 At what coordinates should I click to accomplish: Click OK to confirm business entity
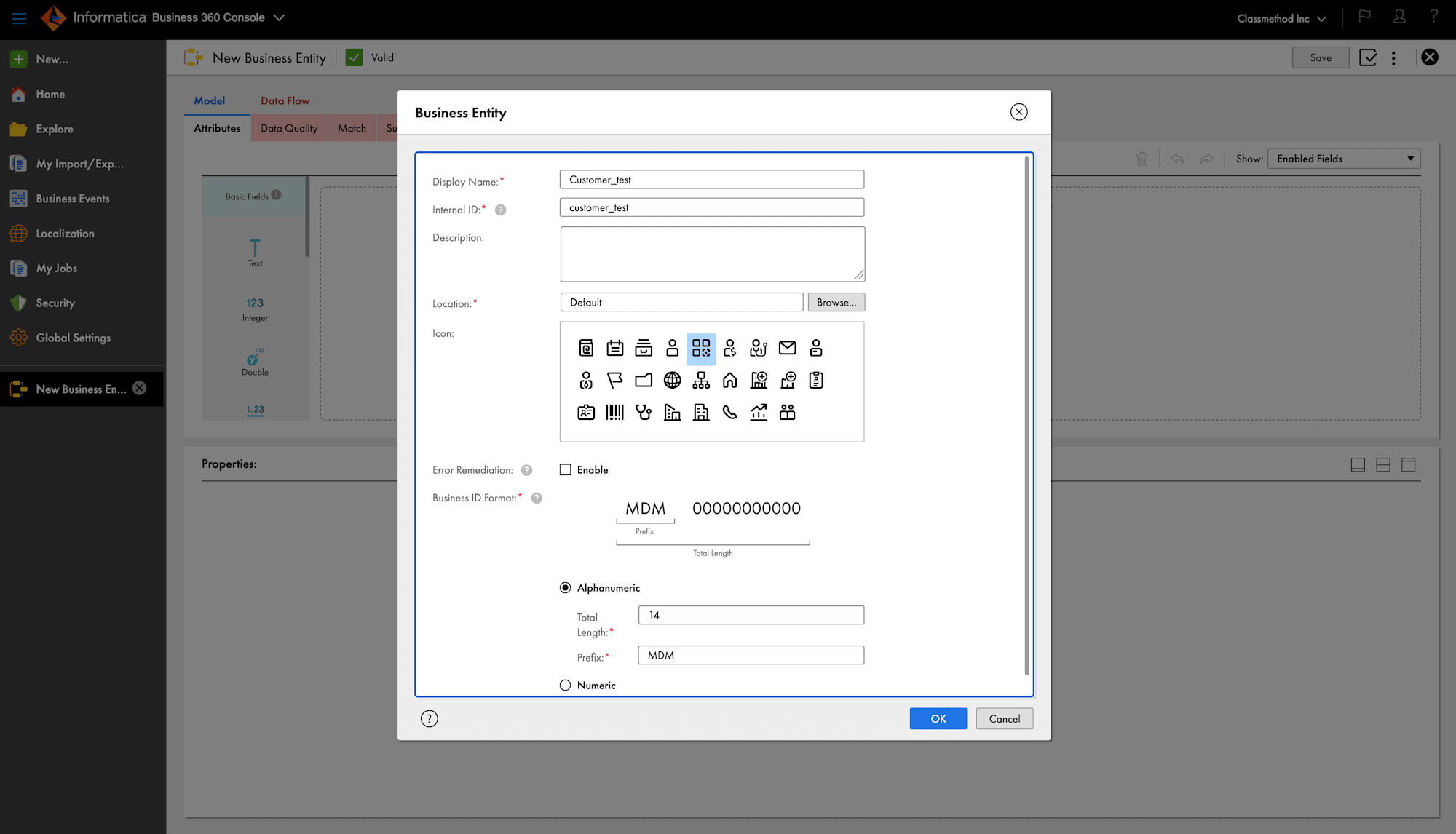tap(939, 718)
